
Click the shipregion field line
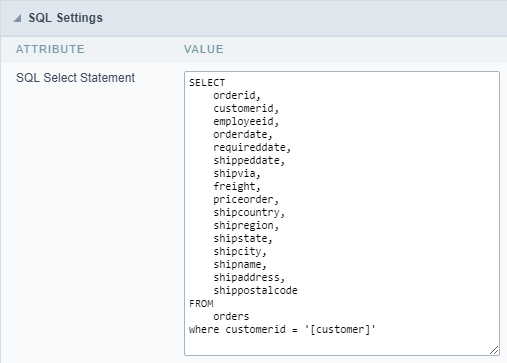[246, 226]
